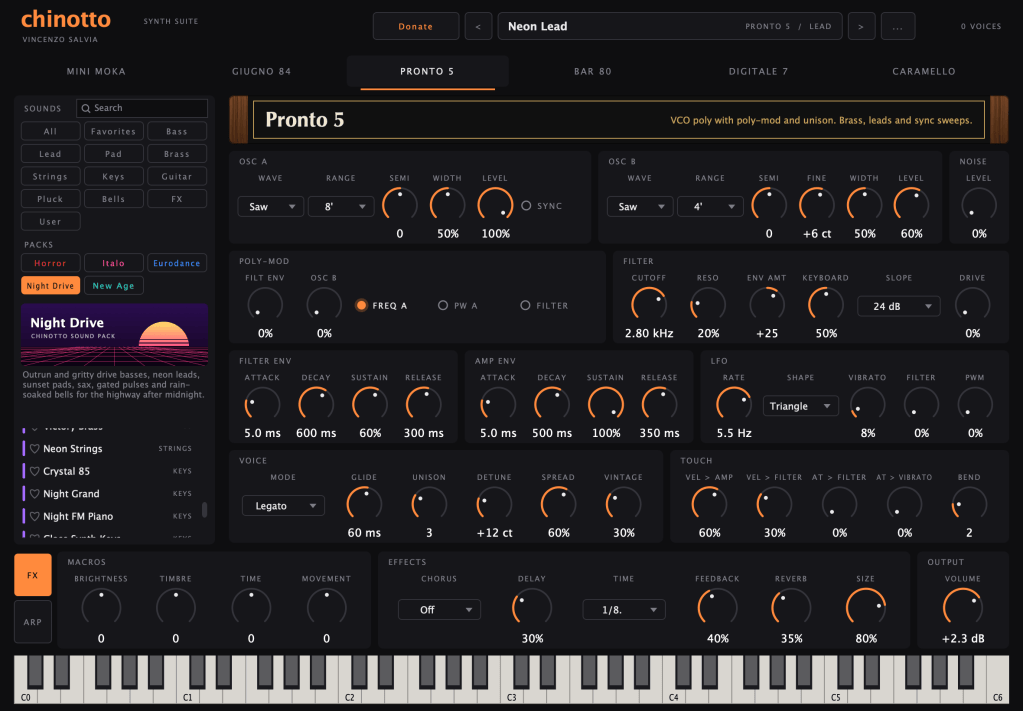Image resolution: width=1023 pixels, height=711 pixels.
Task: Click the output Volume knob
Action: pos(962,607)
